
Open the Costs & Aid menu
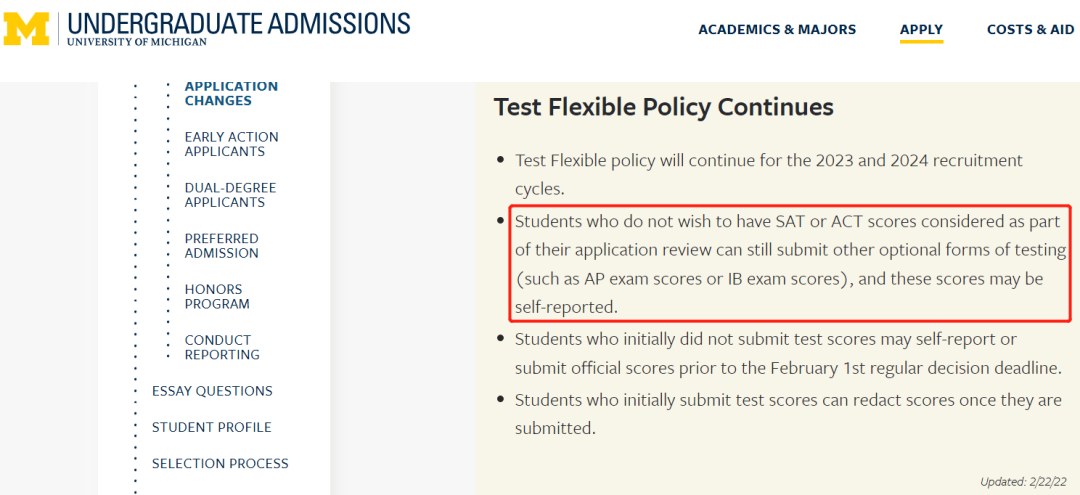1030,30
